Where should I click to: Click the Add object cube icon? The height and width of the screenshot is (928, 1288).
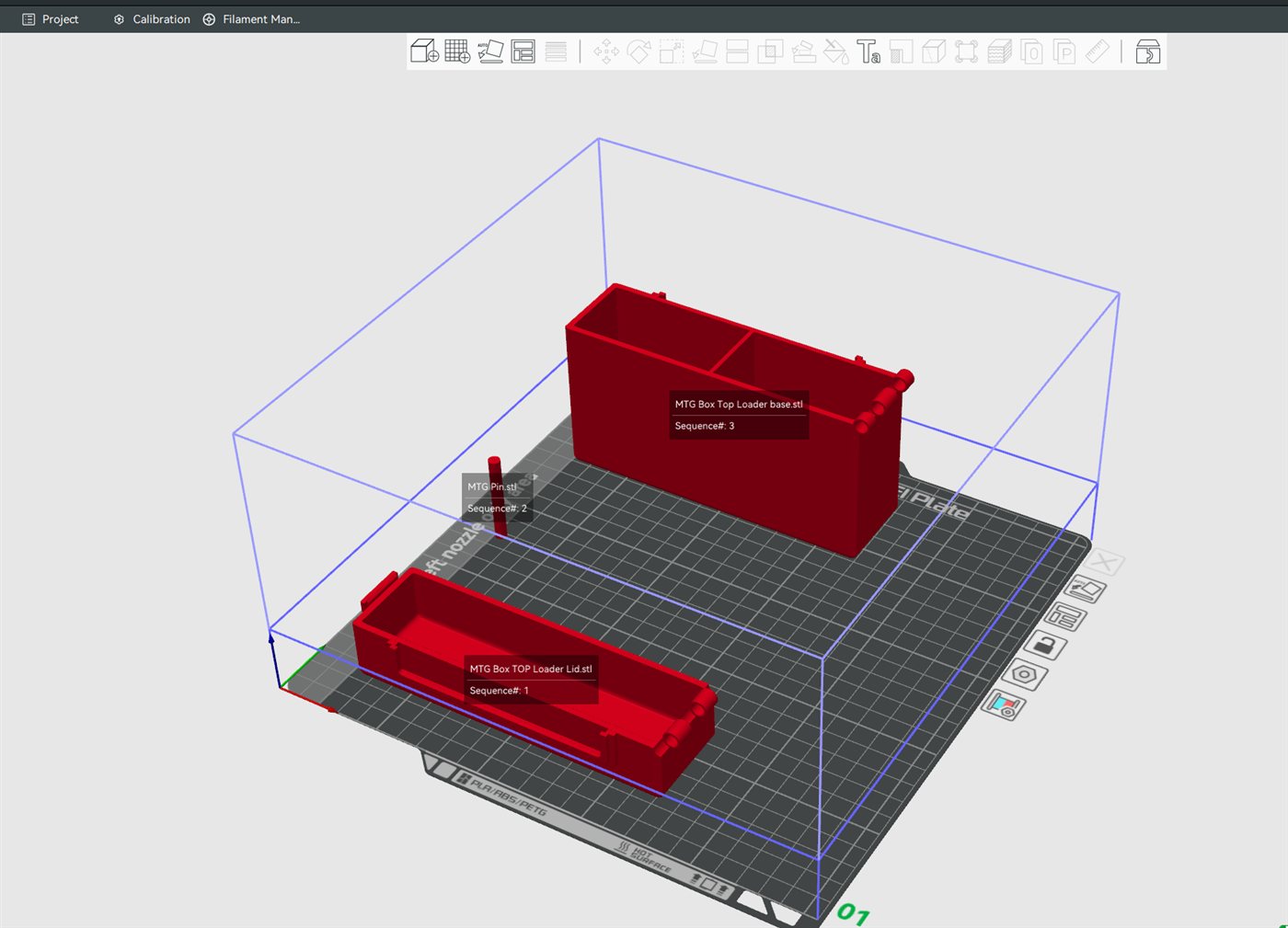click(424, 52)
